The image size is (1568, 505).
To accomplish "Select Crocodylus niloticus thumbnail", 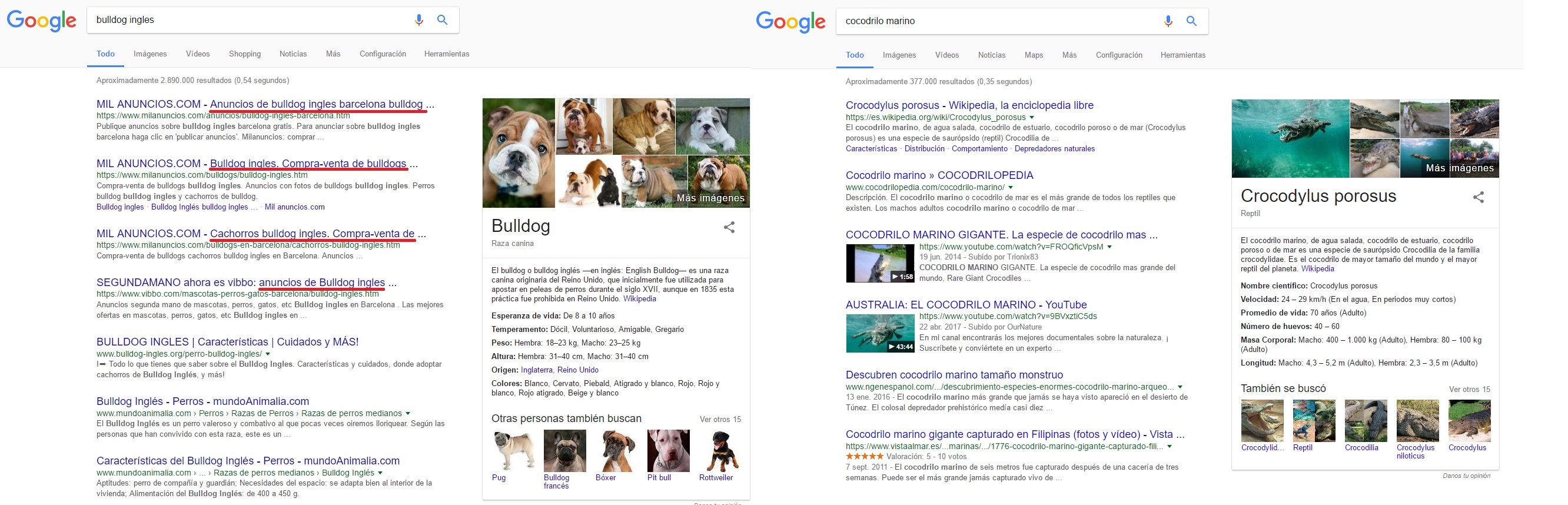I will (1418, 421).
